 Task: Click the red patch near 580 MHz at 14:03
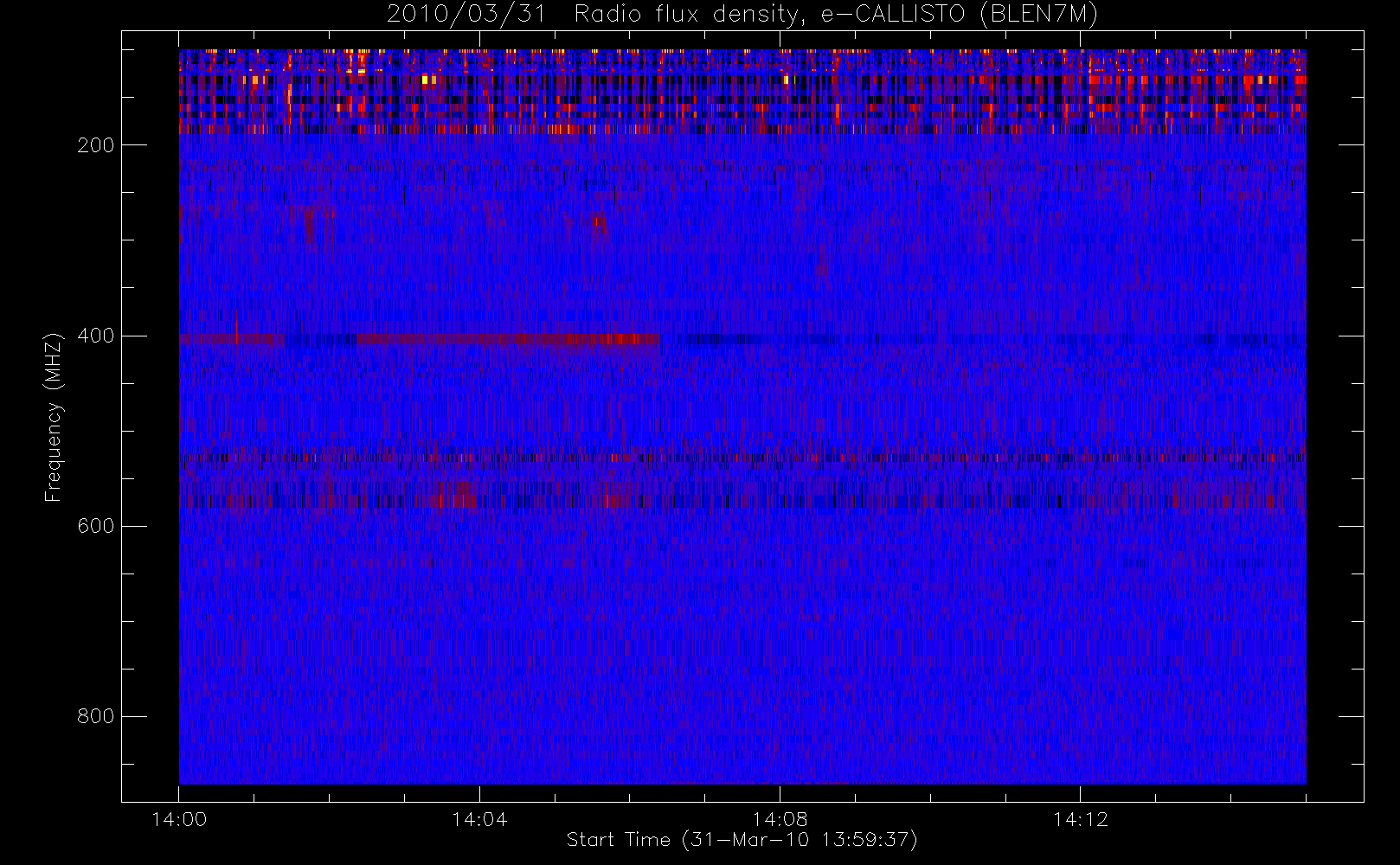453,499
